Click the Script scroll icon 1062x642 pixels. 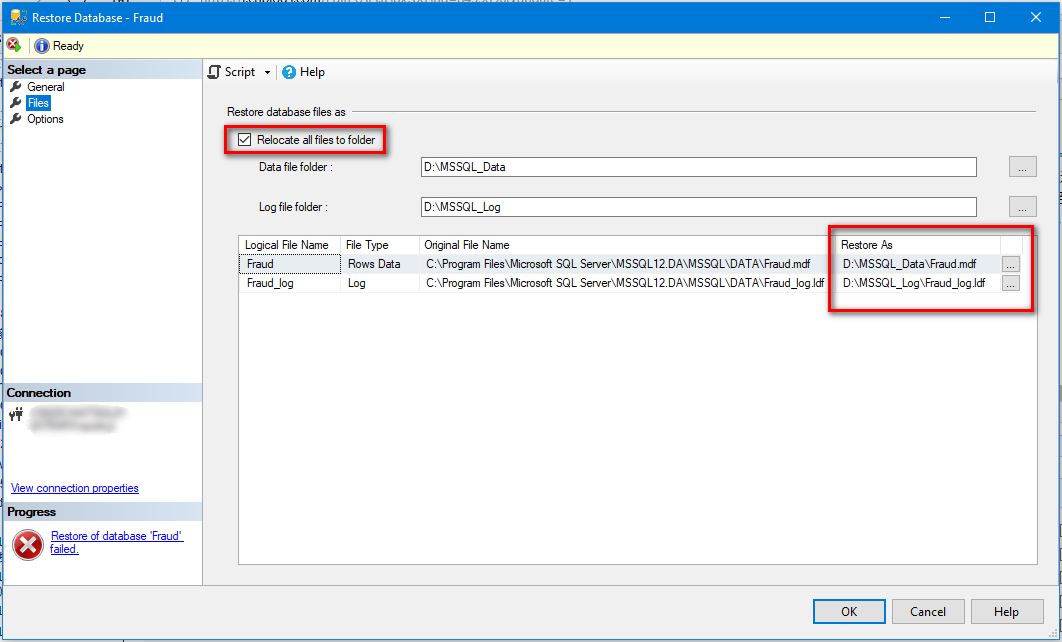pos(214,72)
